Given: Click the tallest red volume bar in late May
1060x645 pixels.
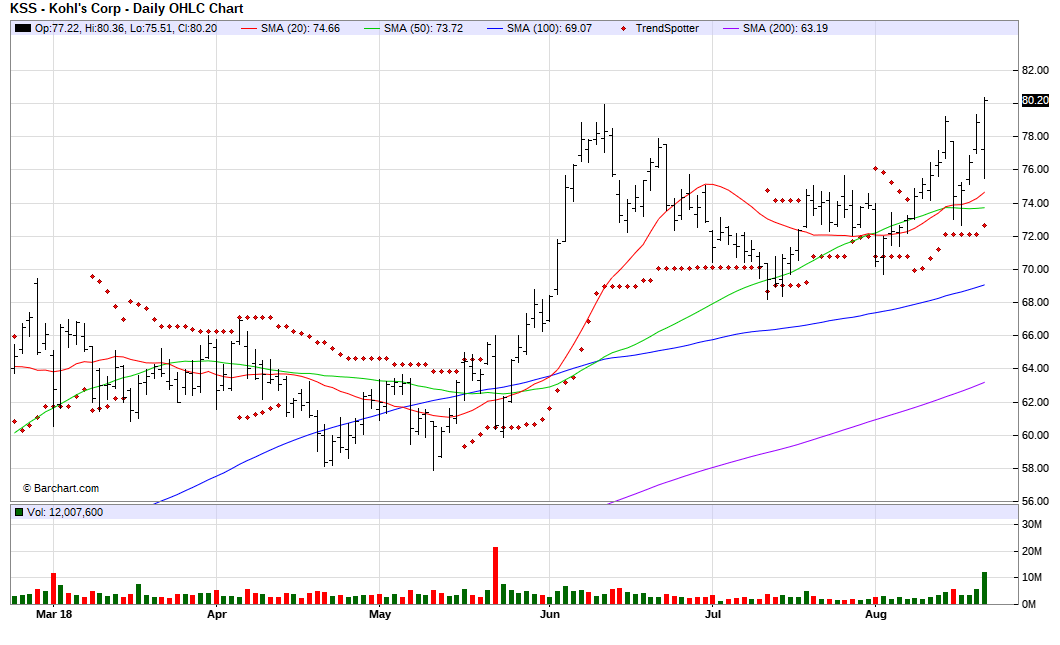Looking at the screenshot, I should pos(496,575).
